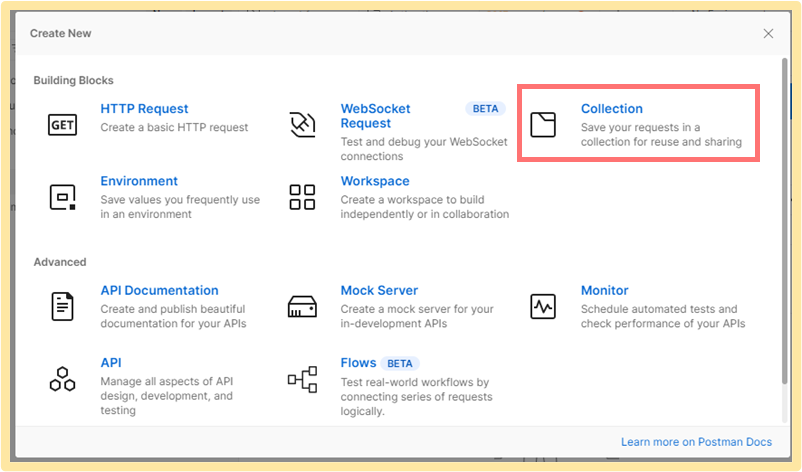Click the WebSocket Request icon
Screen dimensions: 802x472
pos(302,124)
